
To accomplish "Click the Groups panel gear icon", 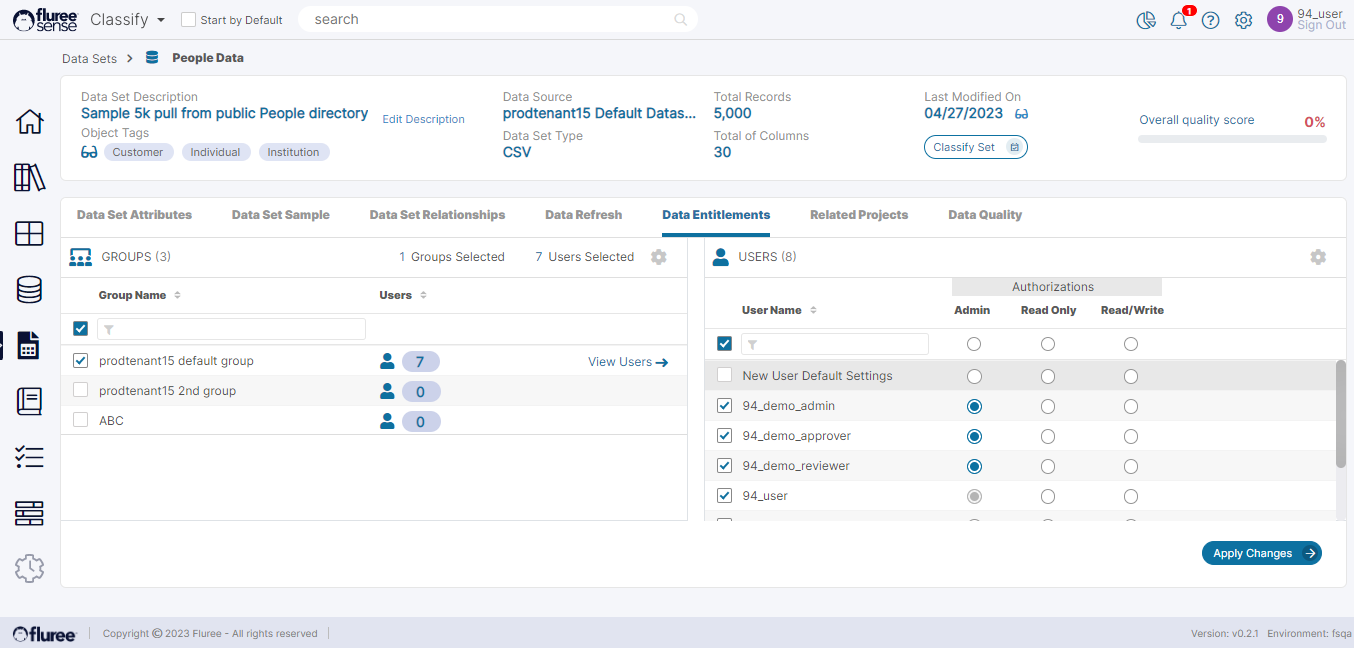I will click(658, 257).
